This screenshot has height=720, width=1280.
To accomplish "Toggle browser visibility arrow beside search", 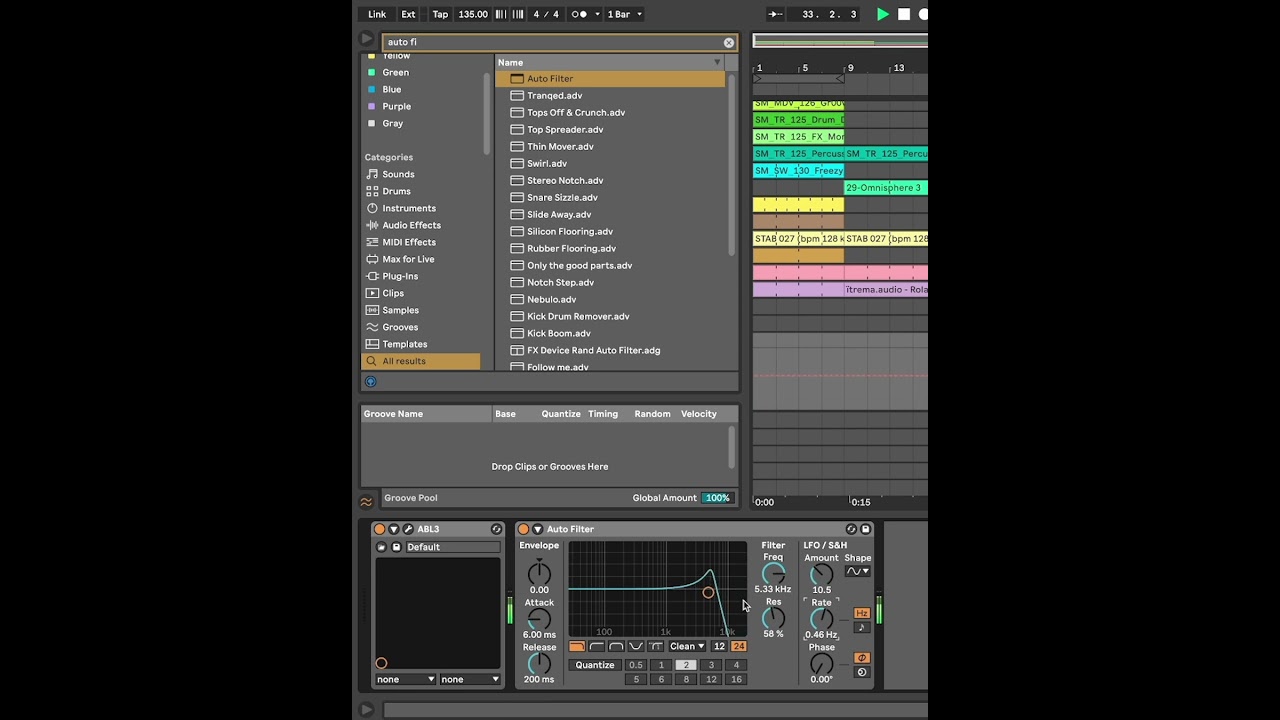I will 367,39.
